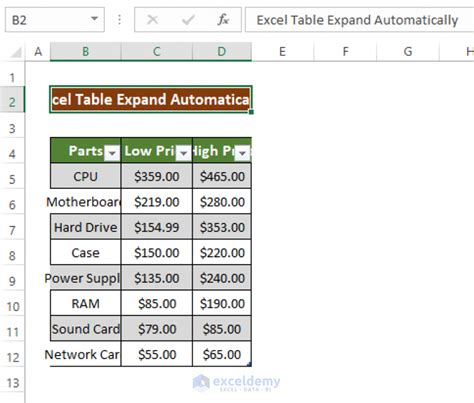Screen dimensions: 474x403
Task: Open the Name Box dropdown arrow
Action: tap(95, 19)
